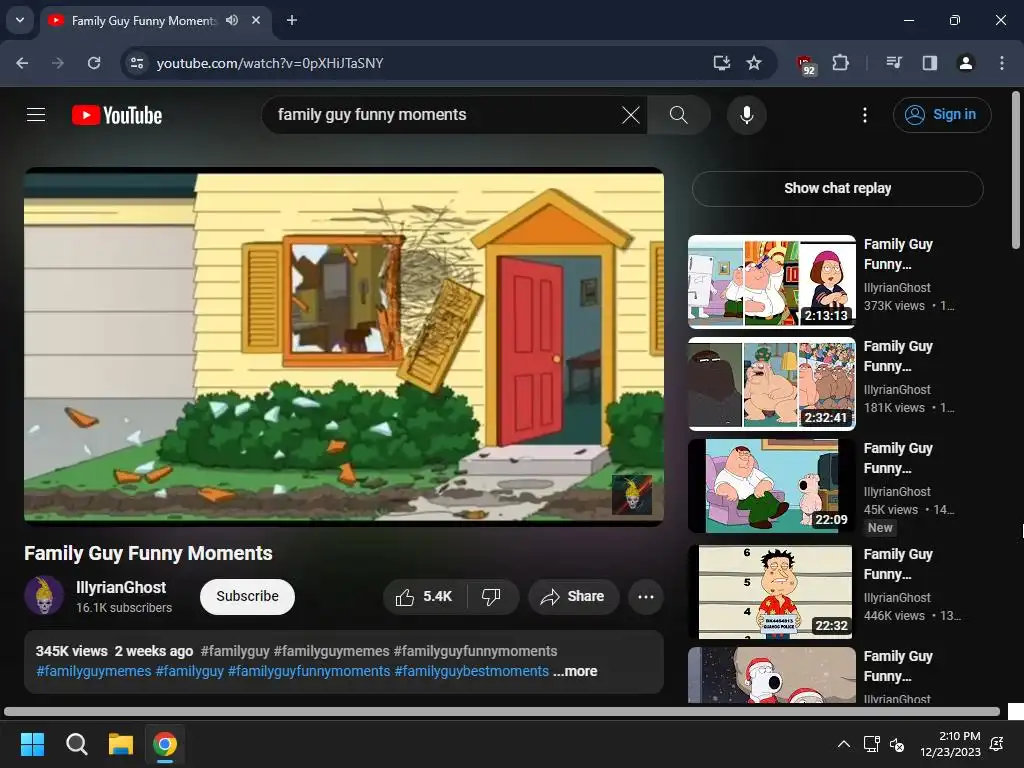Open network status tray icon
This screenshot has height=768, width=1024.
[871, 744]
